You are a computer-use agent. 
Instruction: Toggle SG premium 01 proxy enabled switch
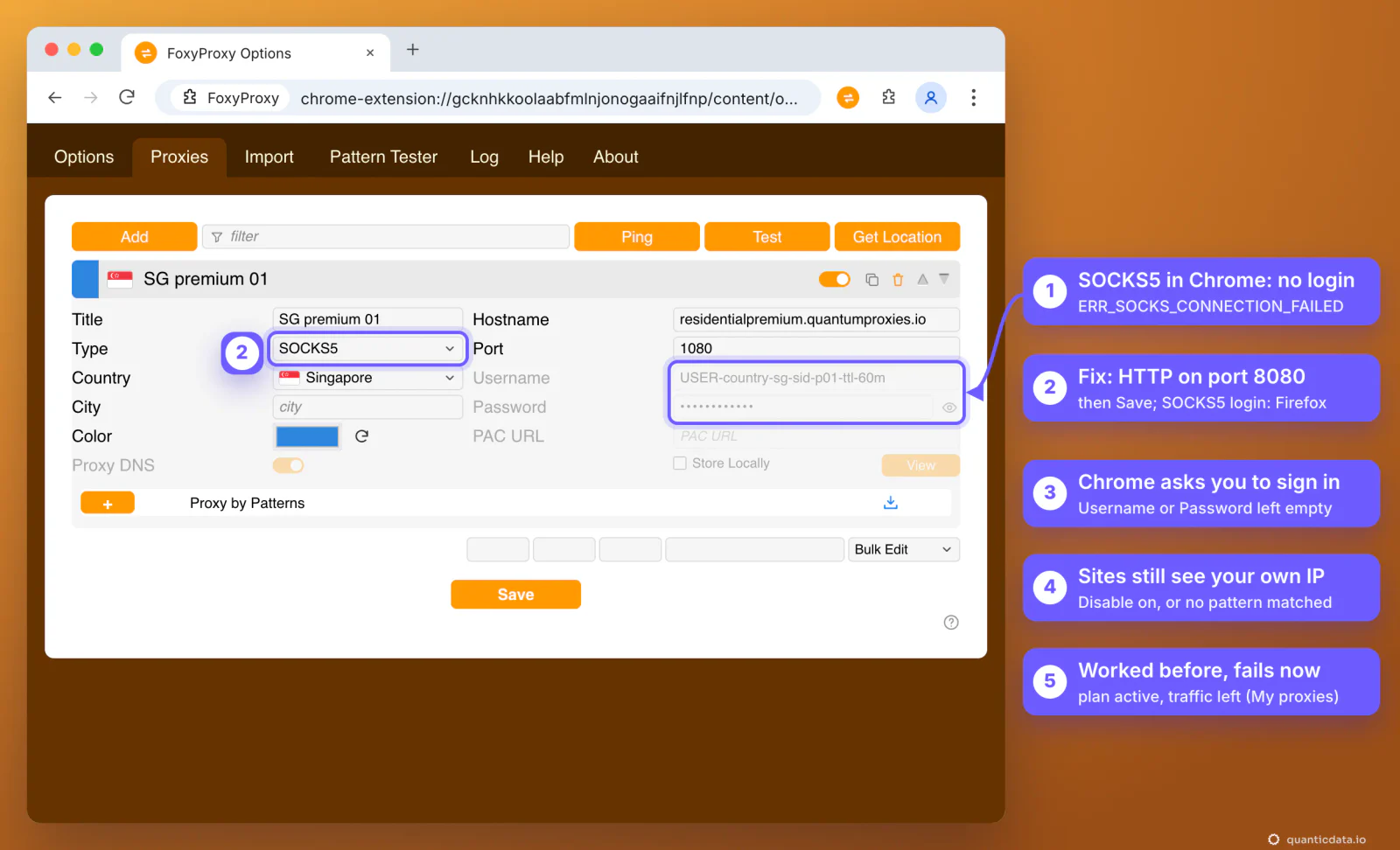click(835, 279)
